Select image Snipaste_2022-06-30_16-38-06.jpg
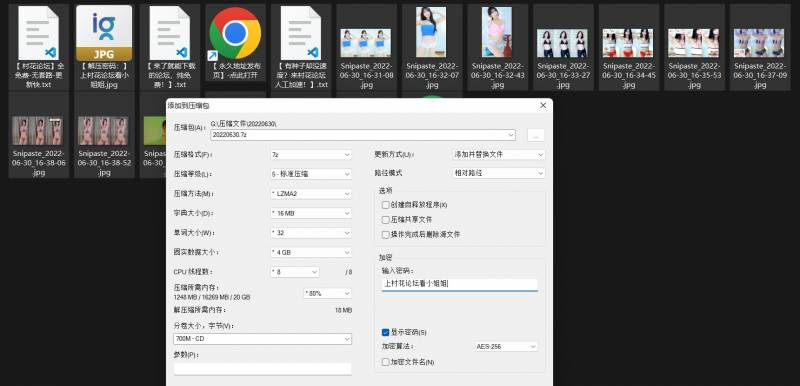 [x=38, y=131]
